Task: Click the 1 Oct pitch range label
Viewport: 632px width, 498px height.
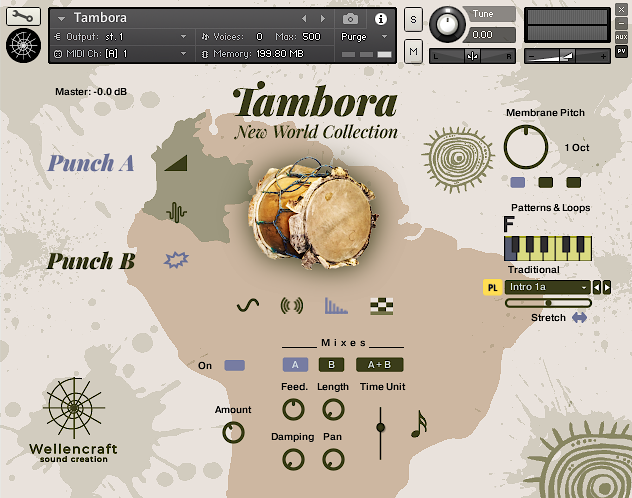Action: click(x=577, y=148)
